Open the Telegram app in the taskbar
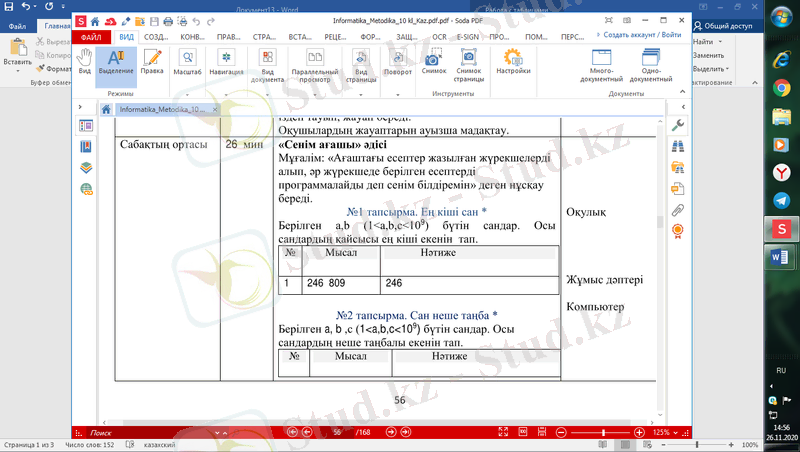800x452 pixels. click(780, 201)
